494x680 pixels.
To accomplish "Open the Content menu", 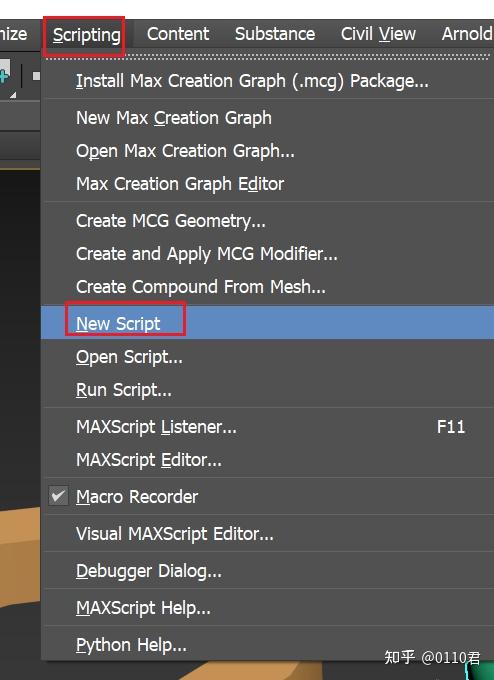I will pyautogui.click(x=178, y=34).
